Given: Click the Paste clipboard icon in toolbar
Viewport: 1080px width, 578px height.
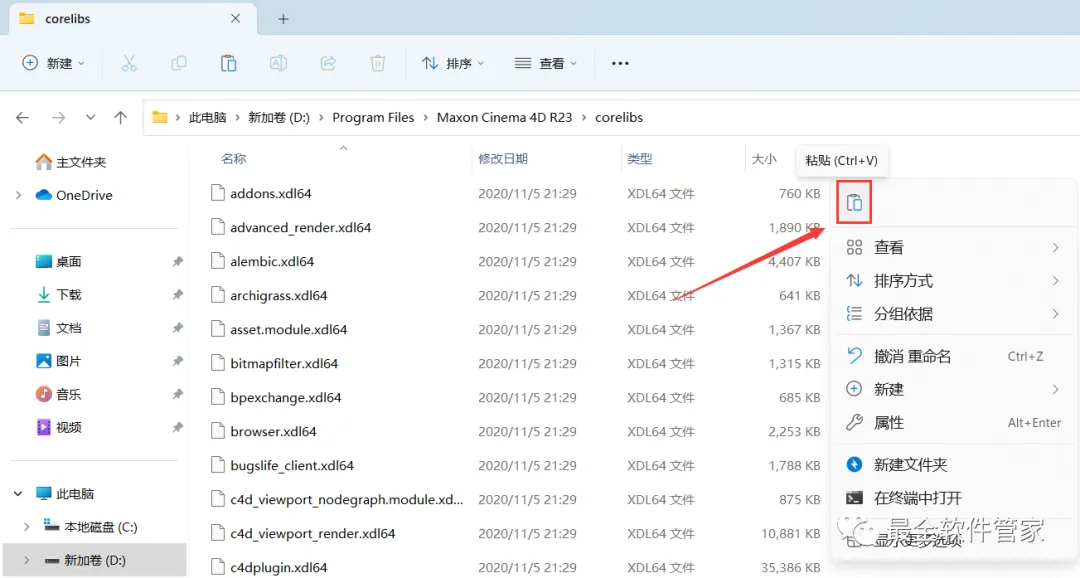Looking at the screenshot, I should 228,63.
